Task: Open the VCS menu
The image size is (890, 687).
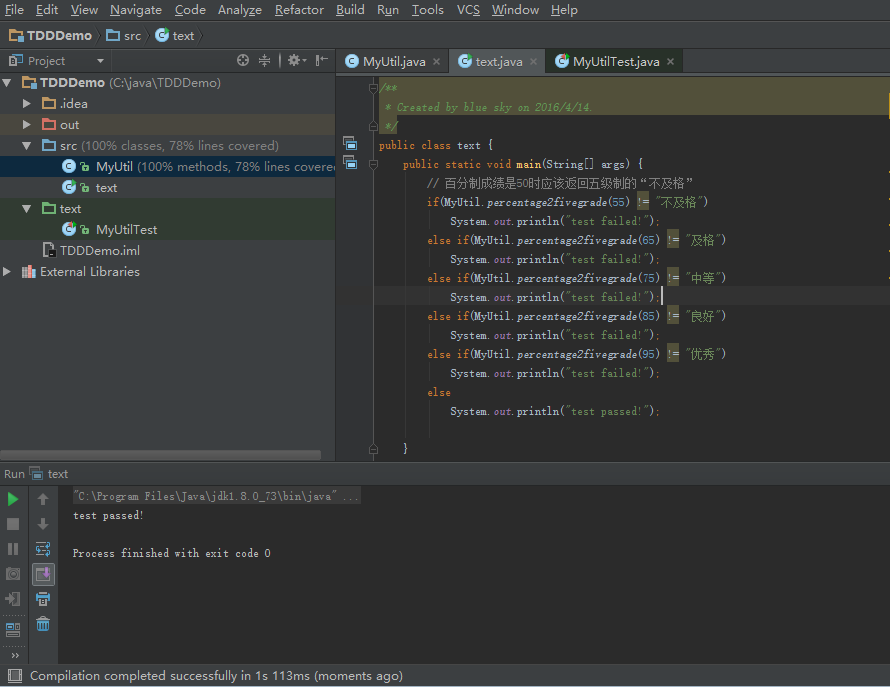Action: pyautogui.click(x=468, y=10)
